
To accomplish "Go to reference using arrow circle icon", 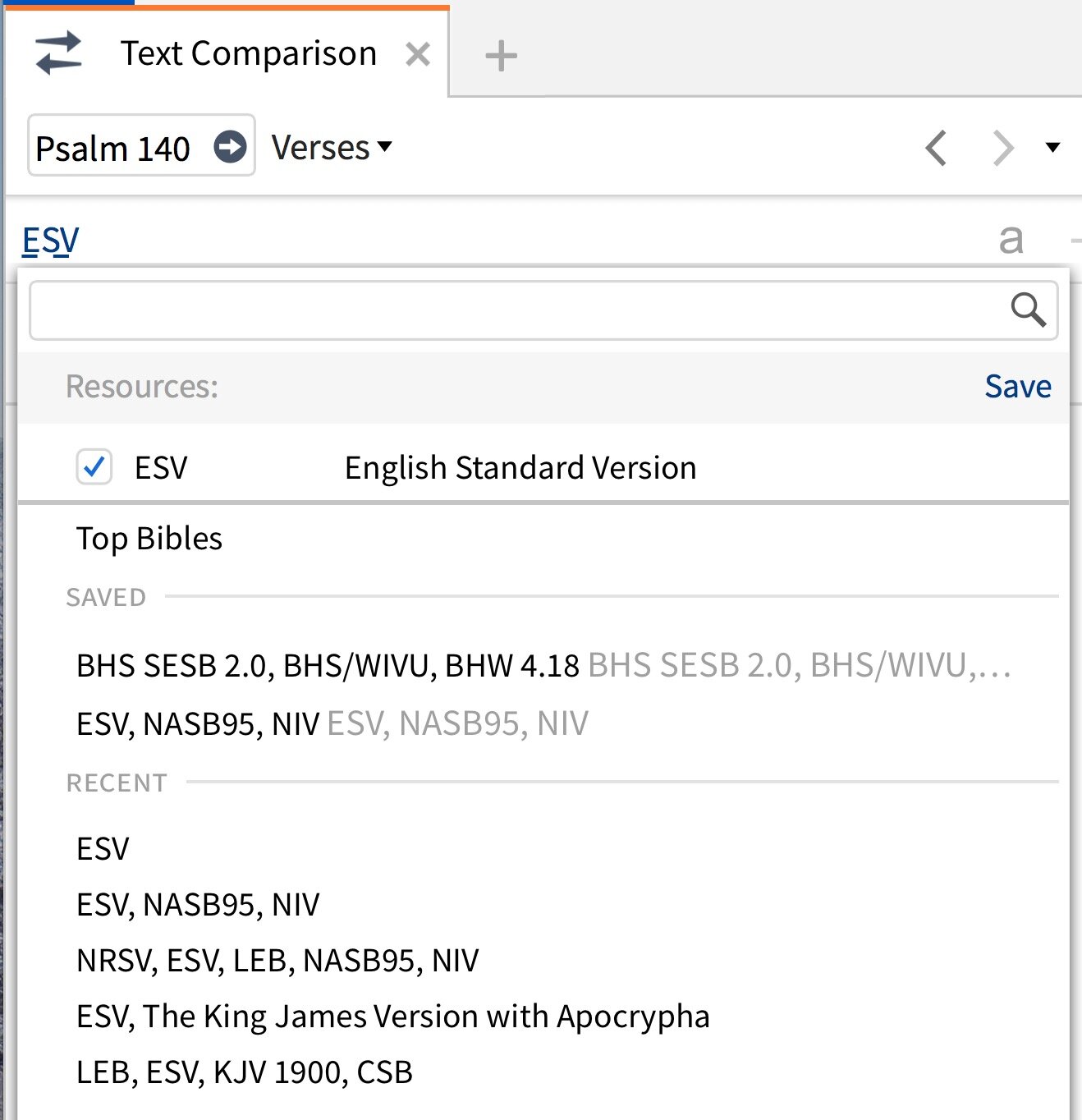I will (x=230, y=147).
